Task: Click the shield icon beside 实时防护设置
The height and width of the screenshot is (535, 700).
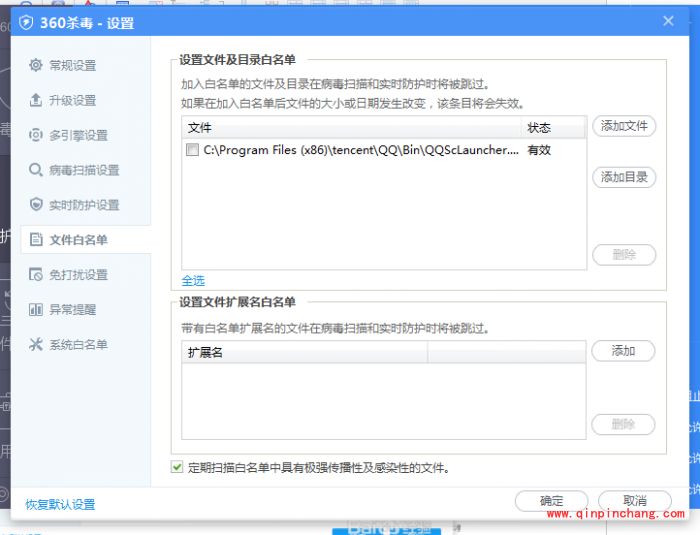Action: click(x=36, y=205)
